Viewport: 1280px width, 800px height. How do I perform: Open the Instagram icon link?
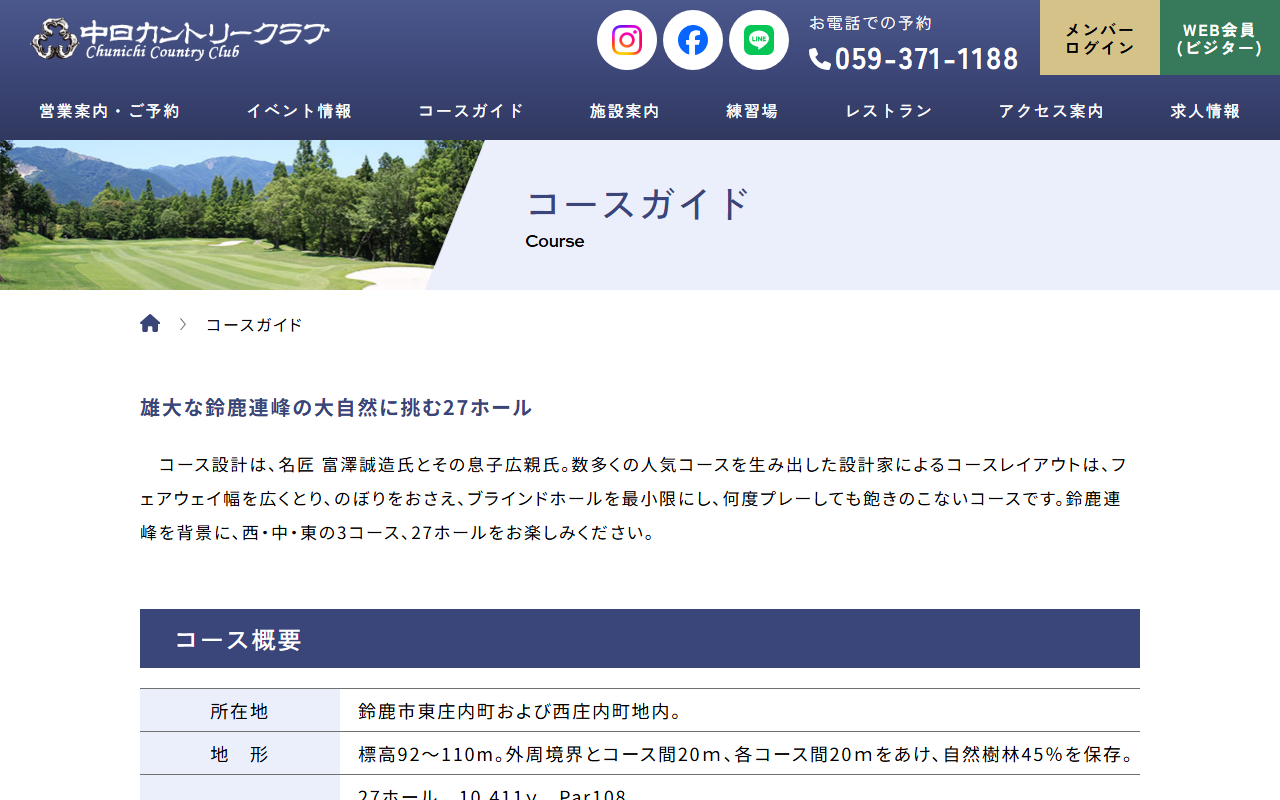coord(627,40)
